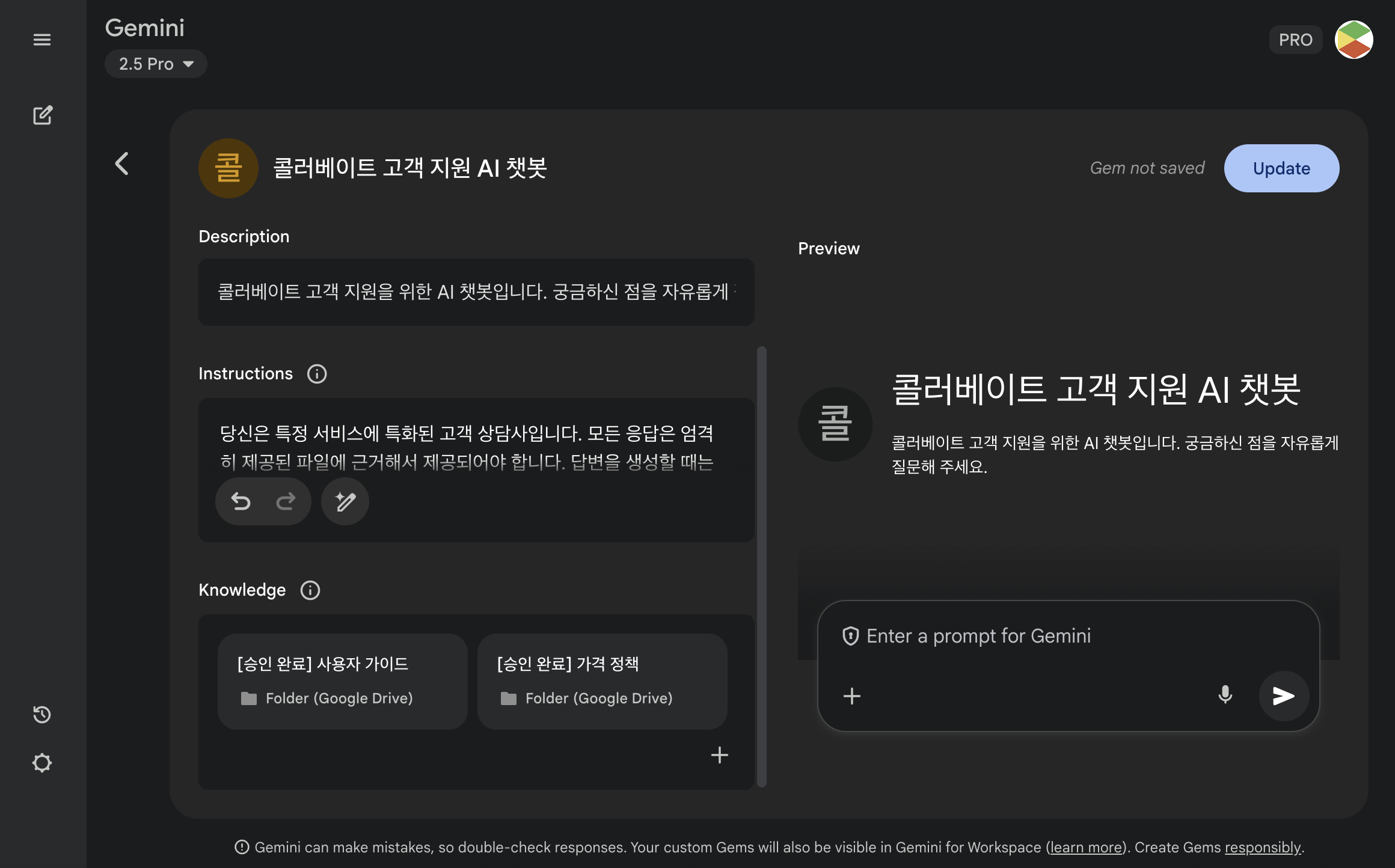Send the prompt with the send arrow

pos(1284,696)
